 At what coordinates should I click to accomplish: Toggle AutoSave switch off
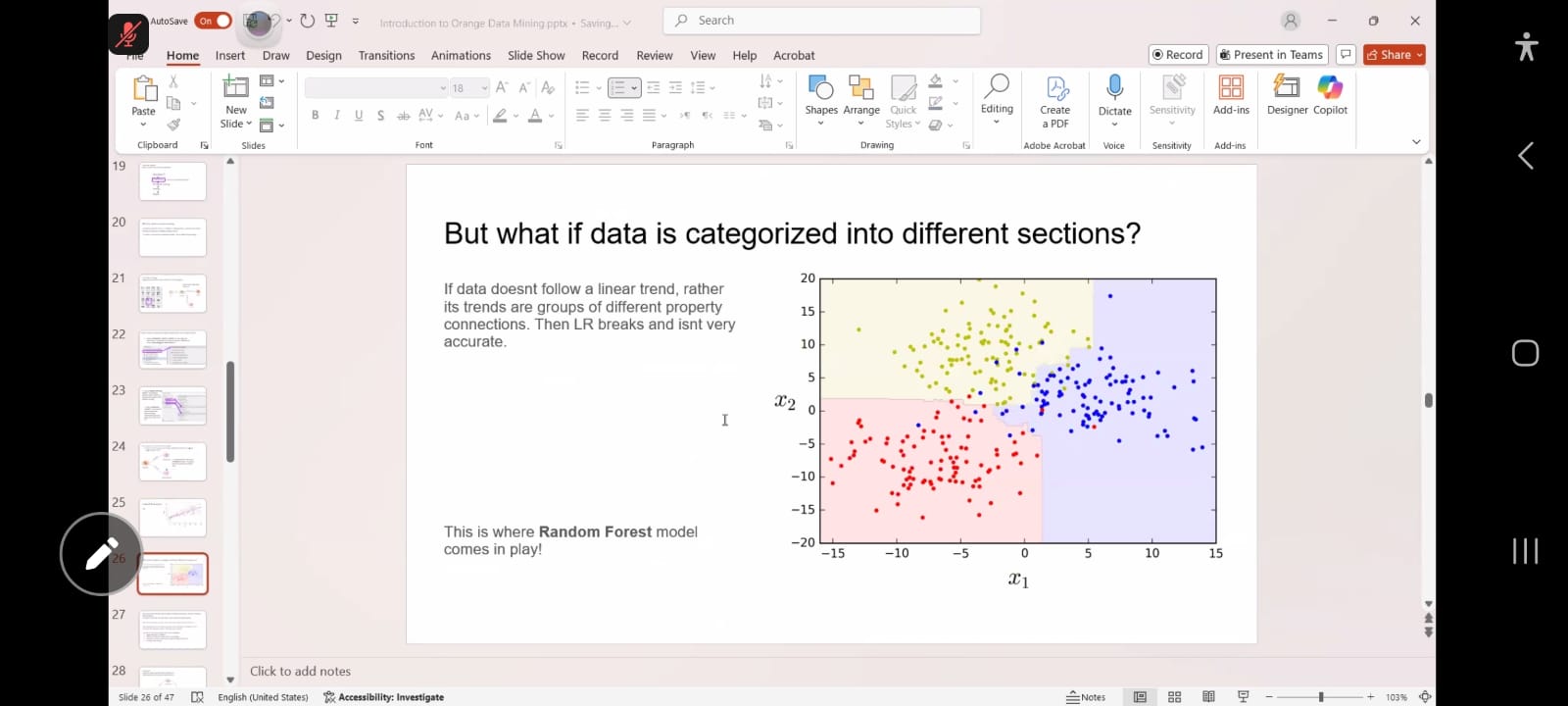point(213,21)
